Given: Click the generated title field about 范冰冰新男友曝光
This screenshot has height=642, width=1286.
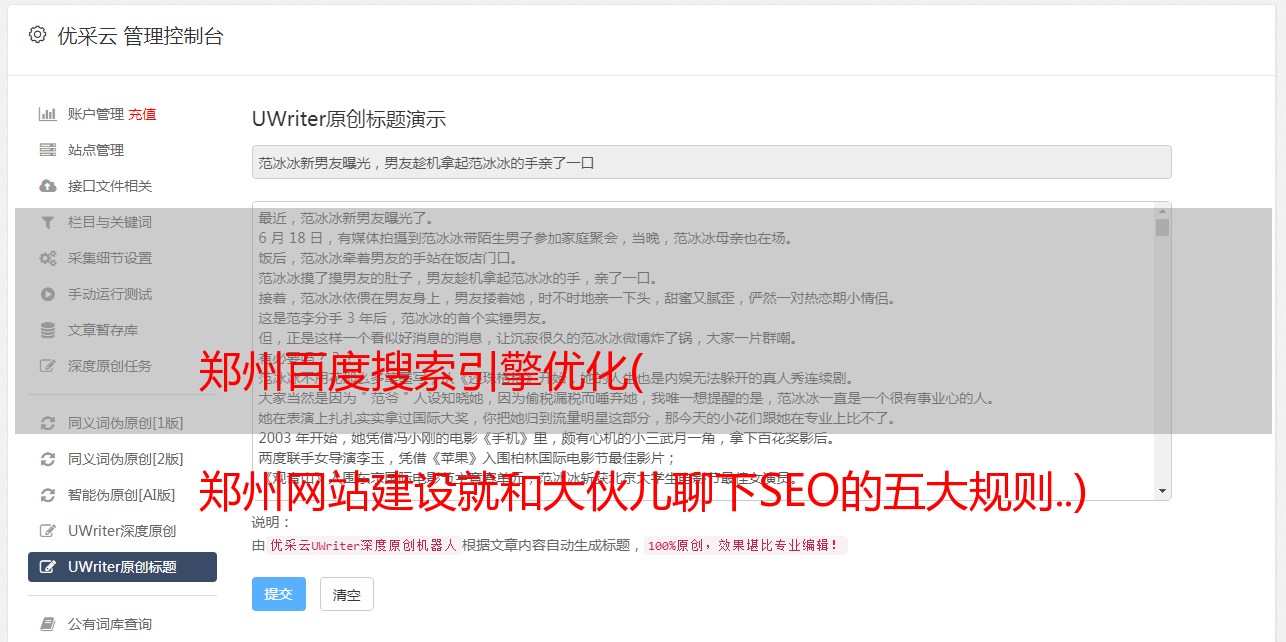Looking at the screenshot, I should coord(712,162).
